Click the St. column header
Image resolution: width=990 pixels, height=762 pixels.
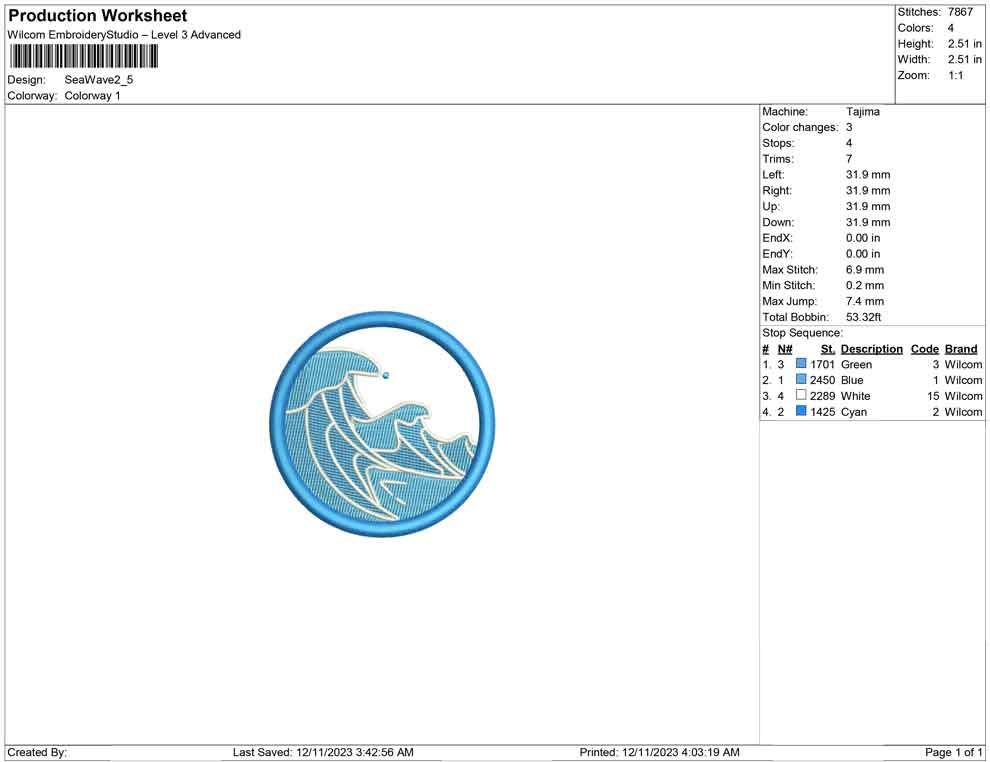click(x=827, y=349)
